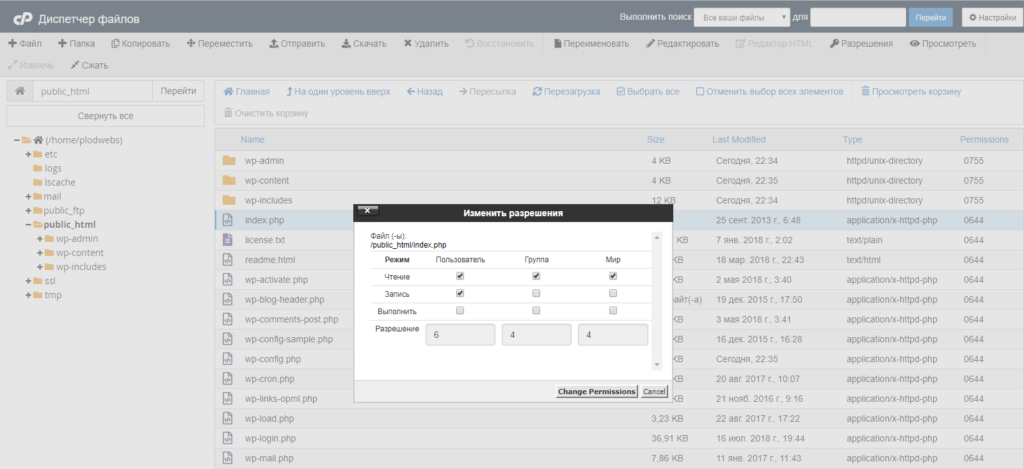Toggle Выполнить for Пользователь
This screenshot has width=1024, height=469.
click(460, 311)
